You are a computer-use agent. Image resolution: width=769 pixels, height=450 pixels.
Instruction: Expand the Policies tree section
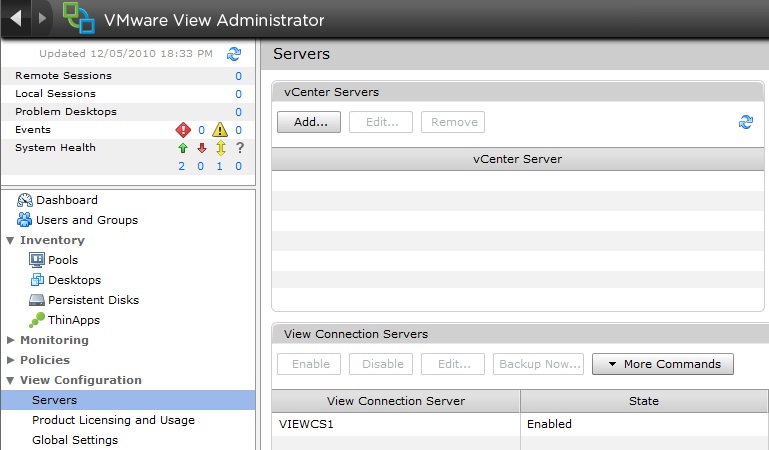tap(10, 360)
